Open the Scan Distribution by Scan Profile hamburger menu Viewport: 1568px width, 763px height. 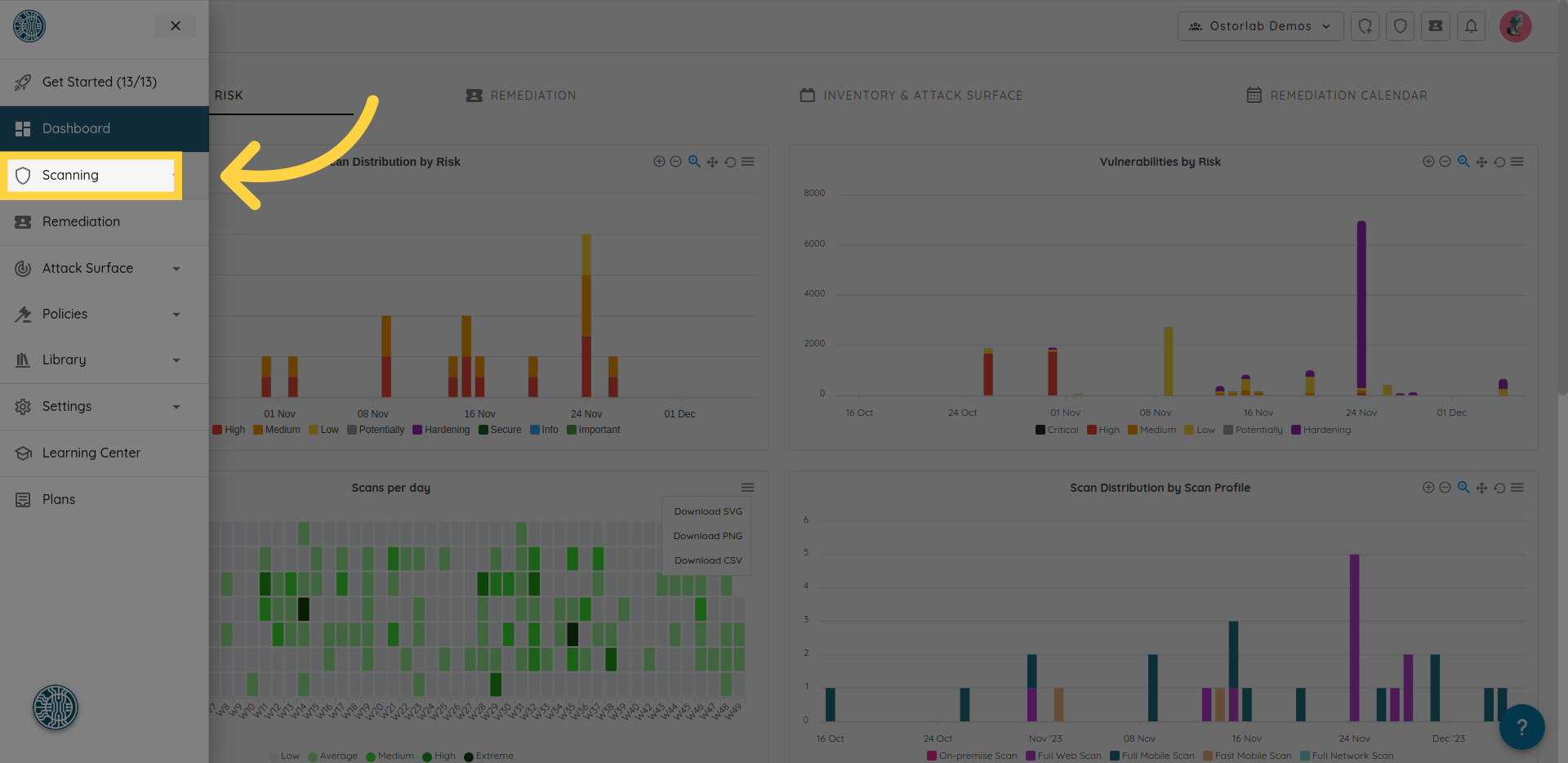click(x=1517, y=488)
